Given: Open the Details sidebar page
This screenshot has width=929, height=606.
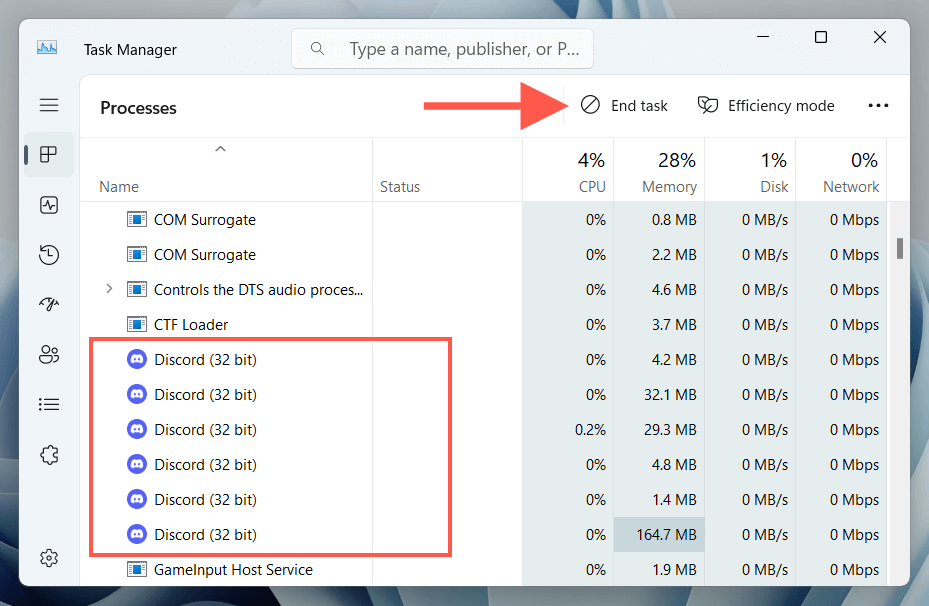Looking at the screenshot, I should [x=49, y=405].
